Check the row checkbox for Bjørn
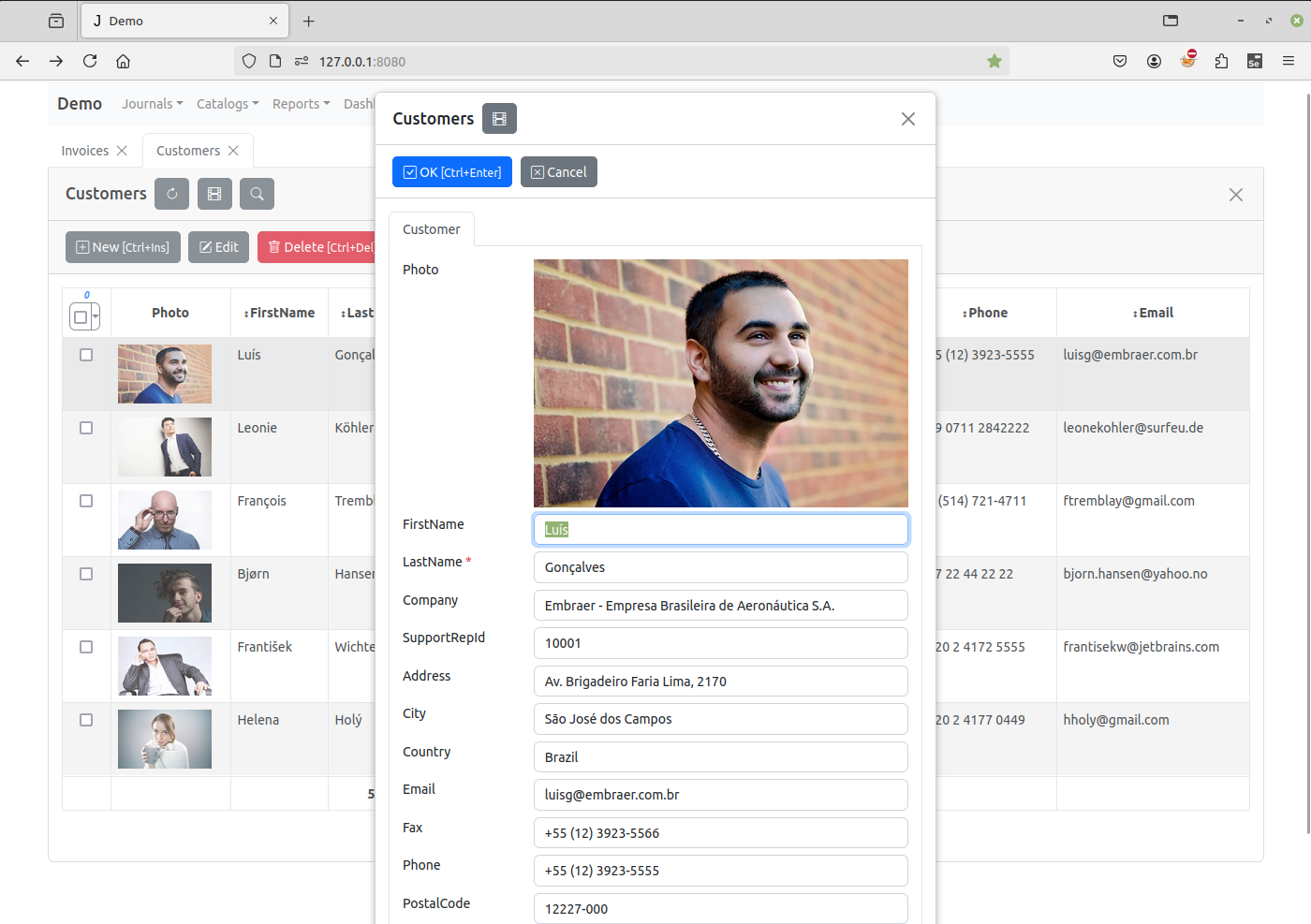1311x924 pixels. tap(86, 574)
